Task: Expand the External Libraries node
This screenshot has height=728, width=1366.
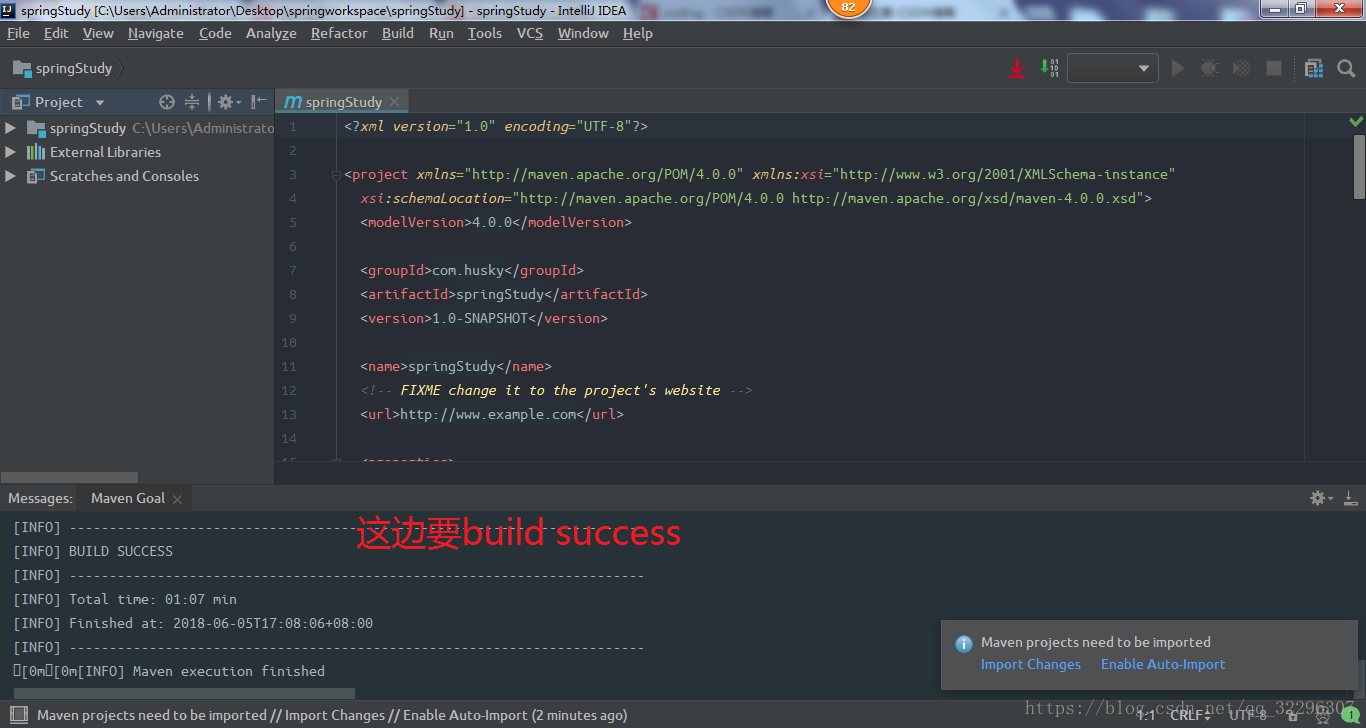Action: pos(10,152)
